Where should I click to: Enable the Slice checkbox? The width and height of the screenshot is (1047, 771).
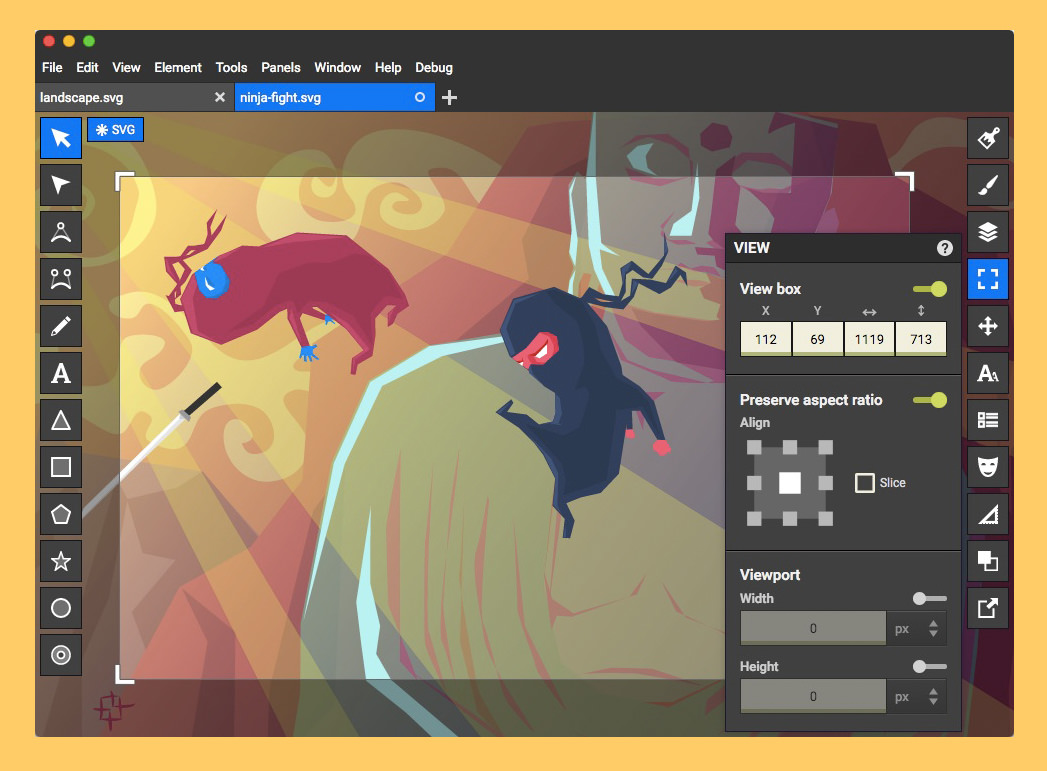click(864, 482)
